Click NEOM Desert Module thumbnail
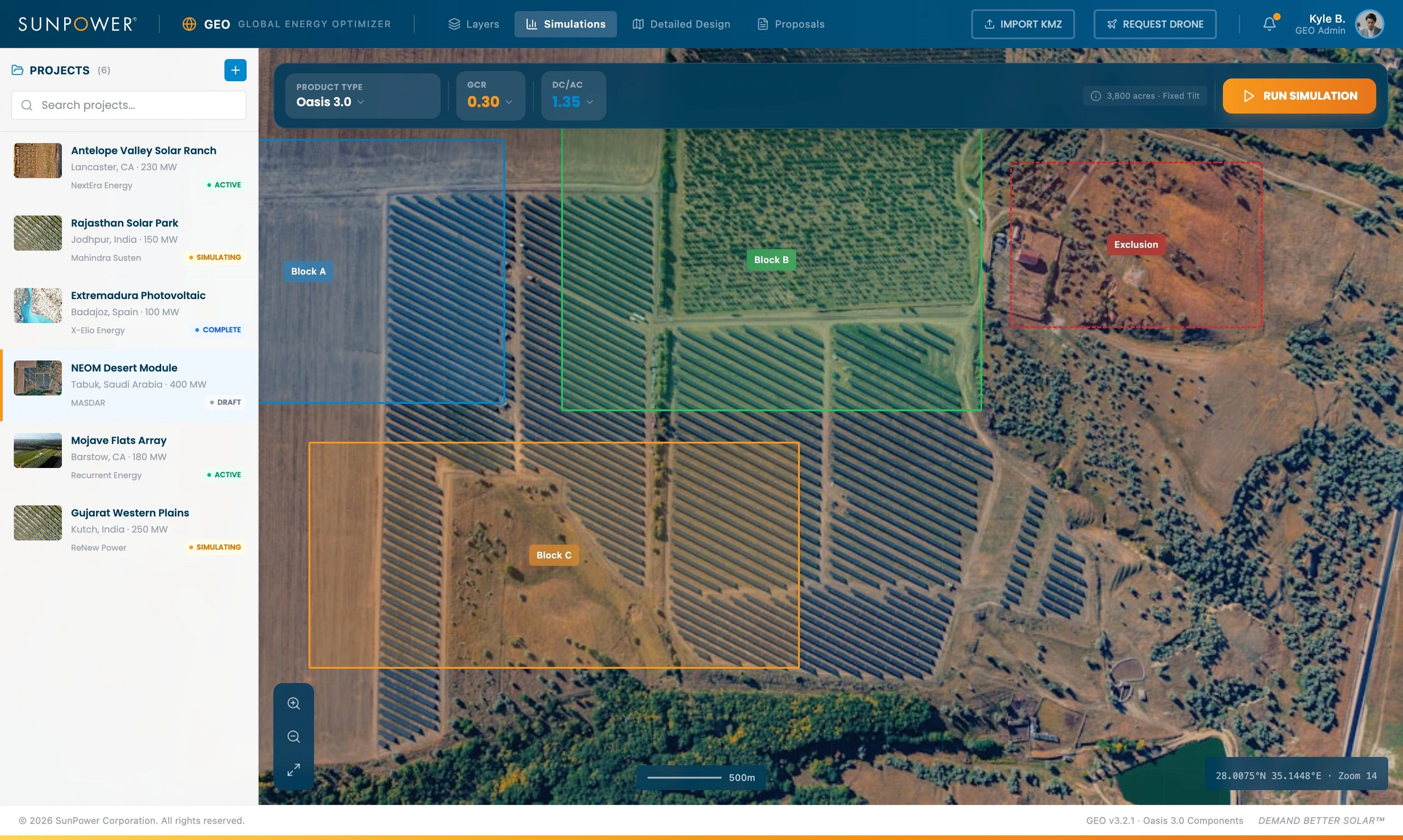The height and width of the screenshot is (840, 1403). point(38,378)
